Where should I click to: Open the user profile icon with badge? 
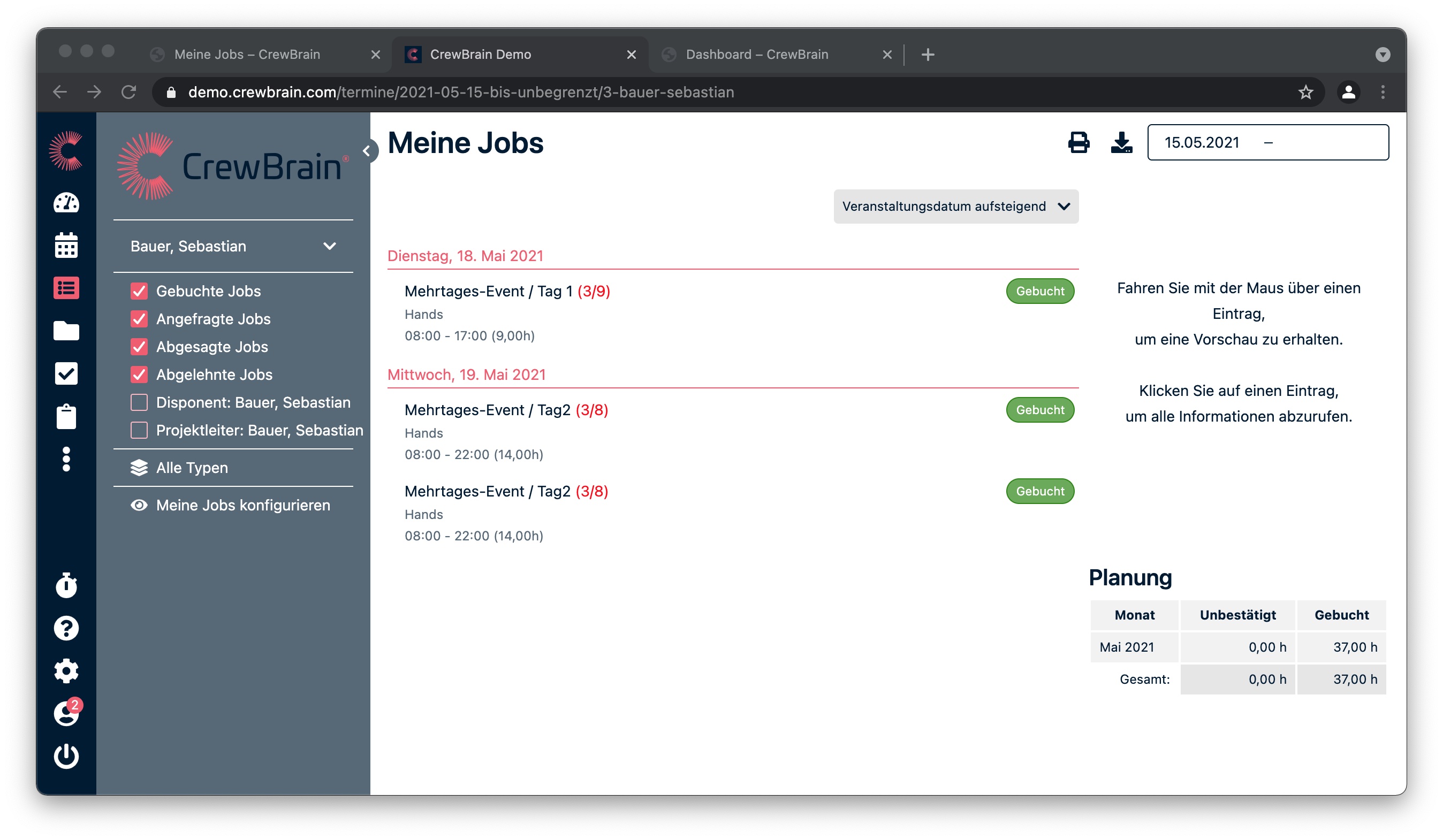pos(66,714)
